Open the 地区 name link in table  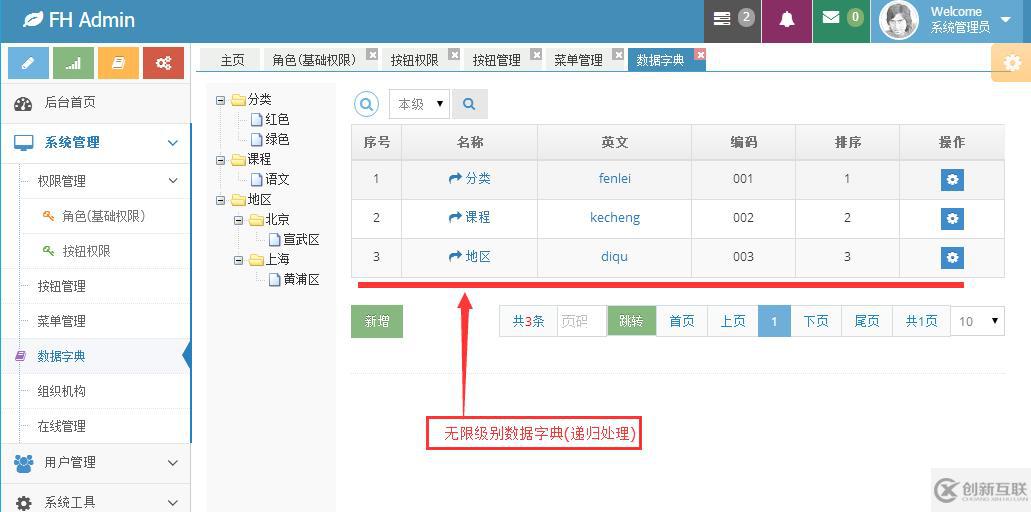click(469, 256)
